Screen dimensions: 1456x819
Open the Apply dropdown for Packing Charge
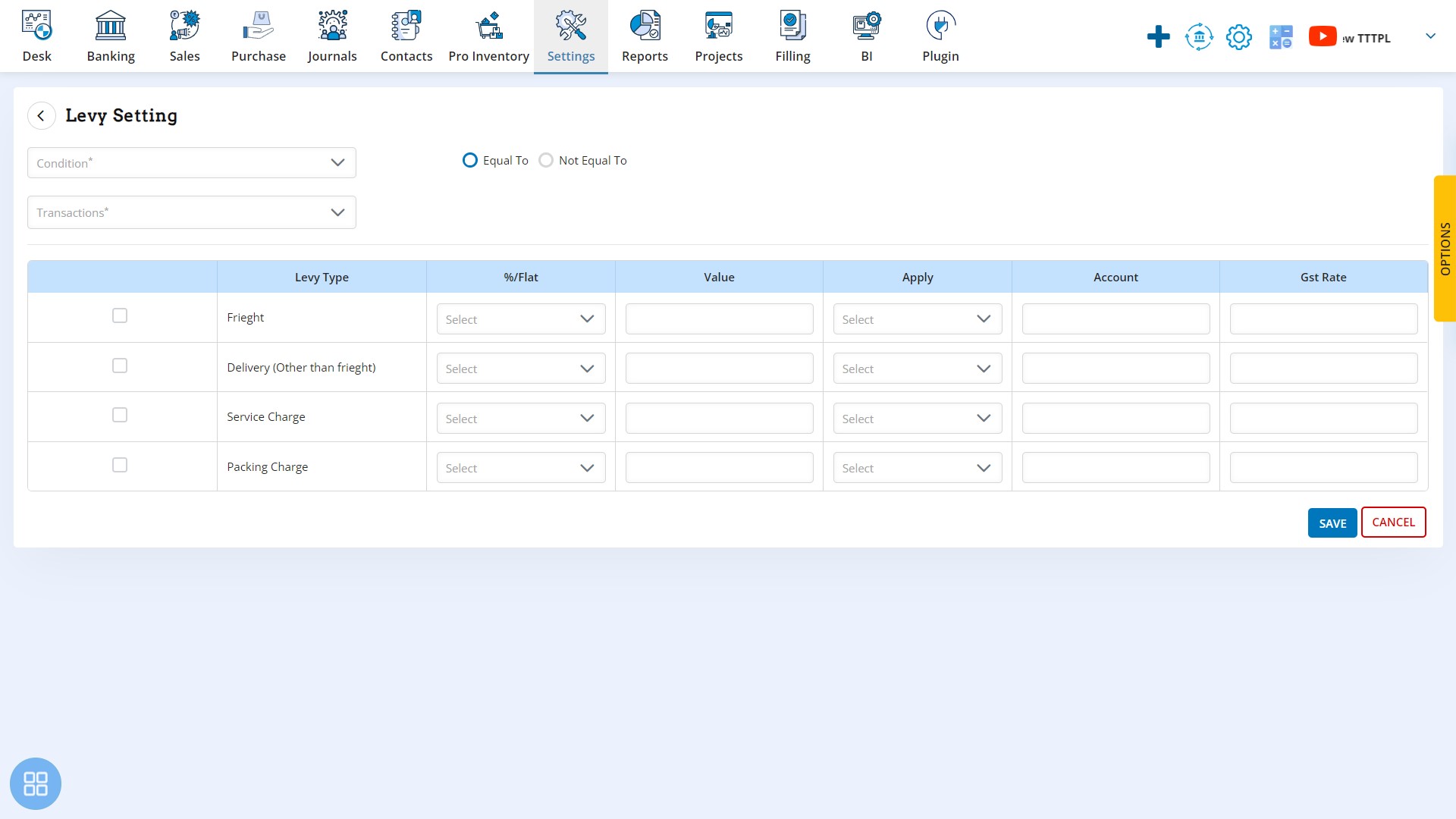point(918,468)
